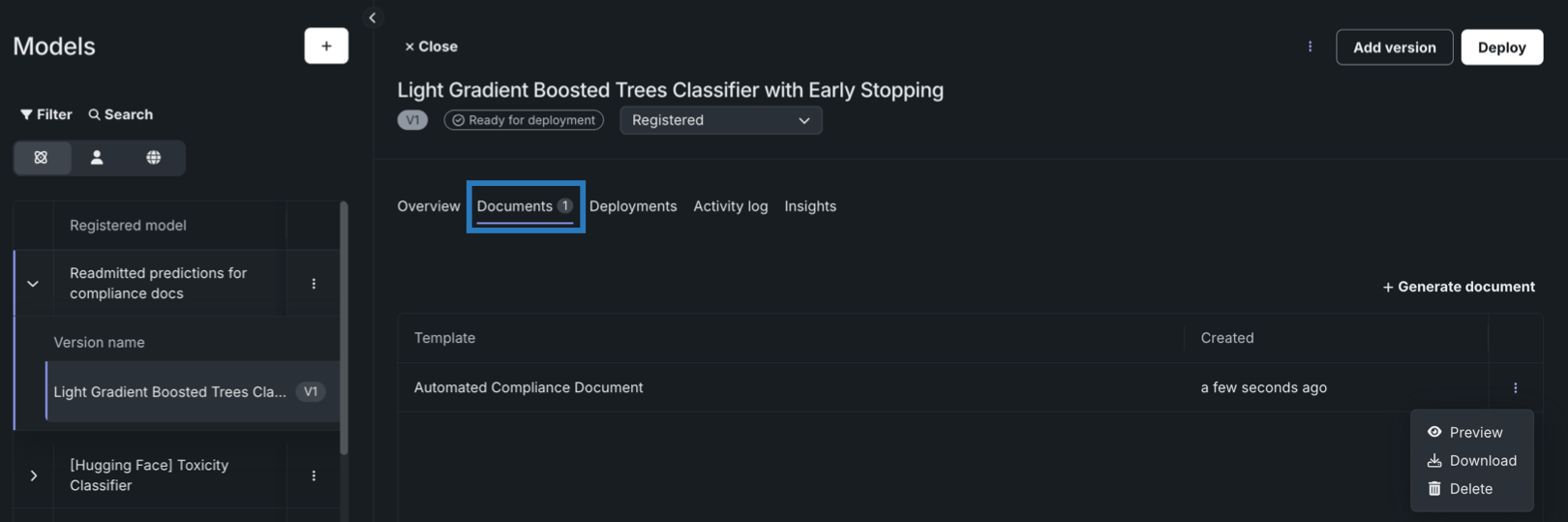The height and width of the screenshot is (522, 1568).
Task: Open top actions menu beside Add version
Action: (x=1311, y=46)
